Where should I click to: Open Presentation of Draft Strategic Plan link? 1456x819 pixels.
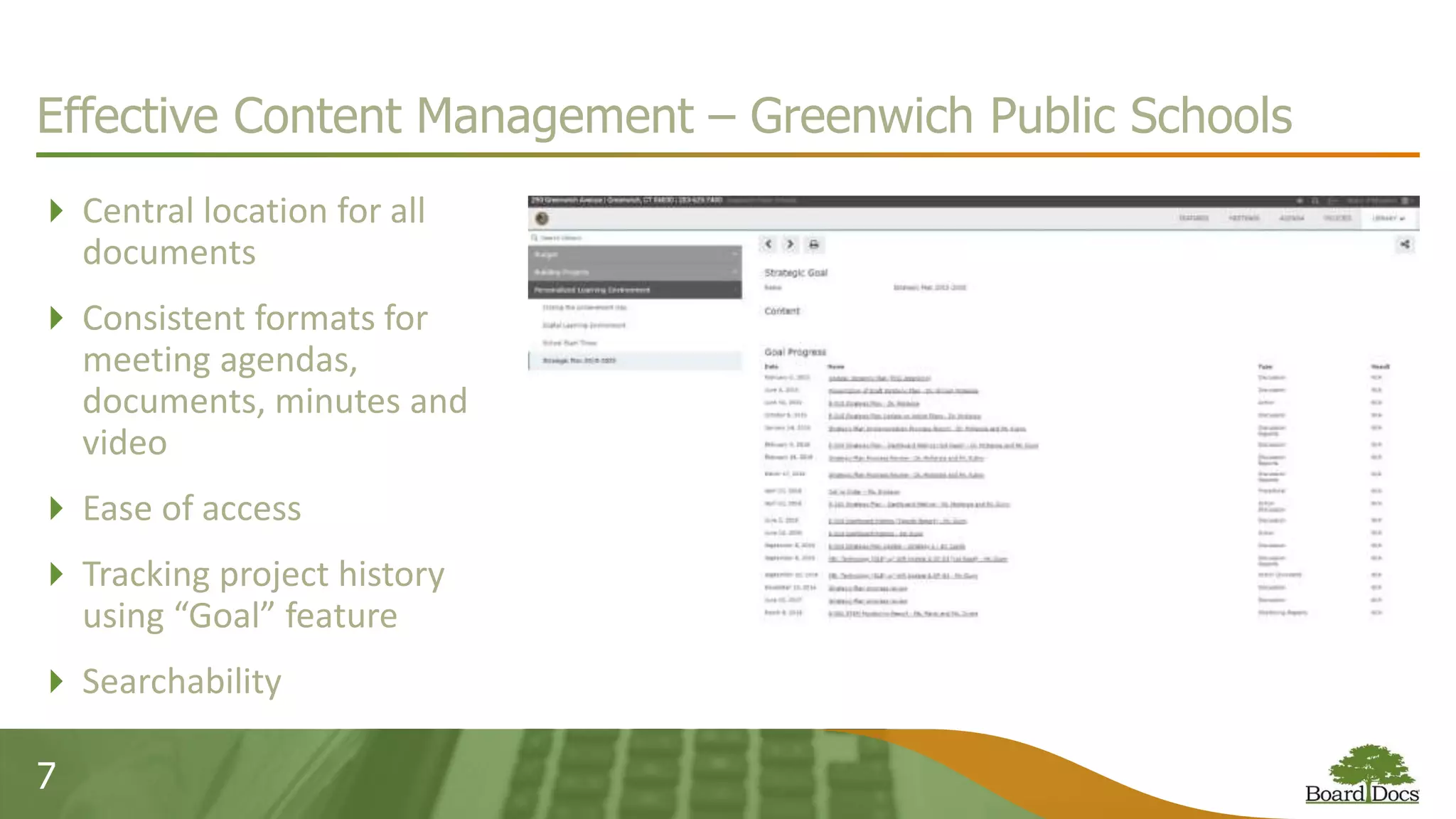[x=903, y=390]
